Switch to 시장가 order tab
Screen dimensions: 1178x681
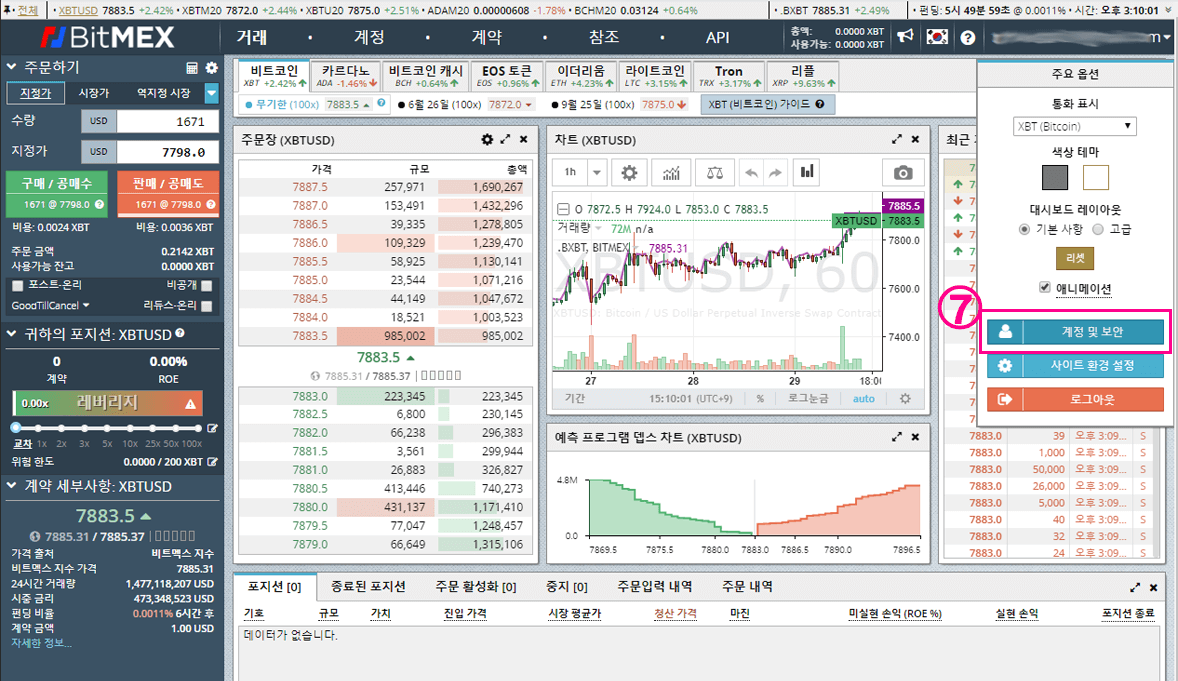(94, 93)
